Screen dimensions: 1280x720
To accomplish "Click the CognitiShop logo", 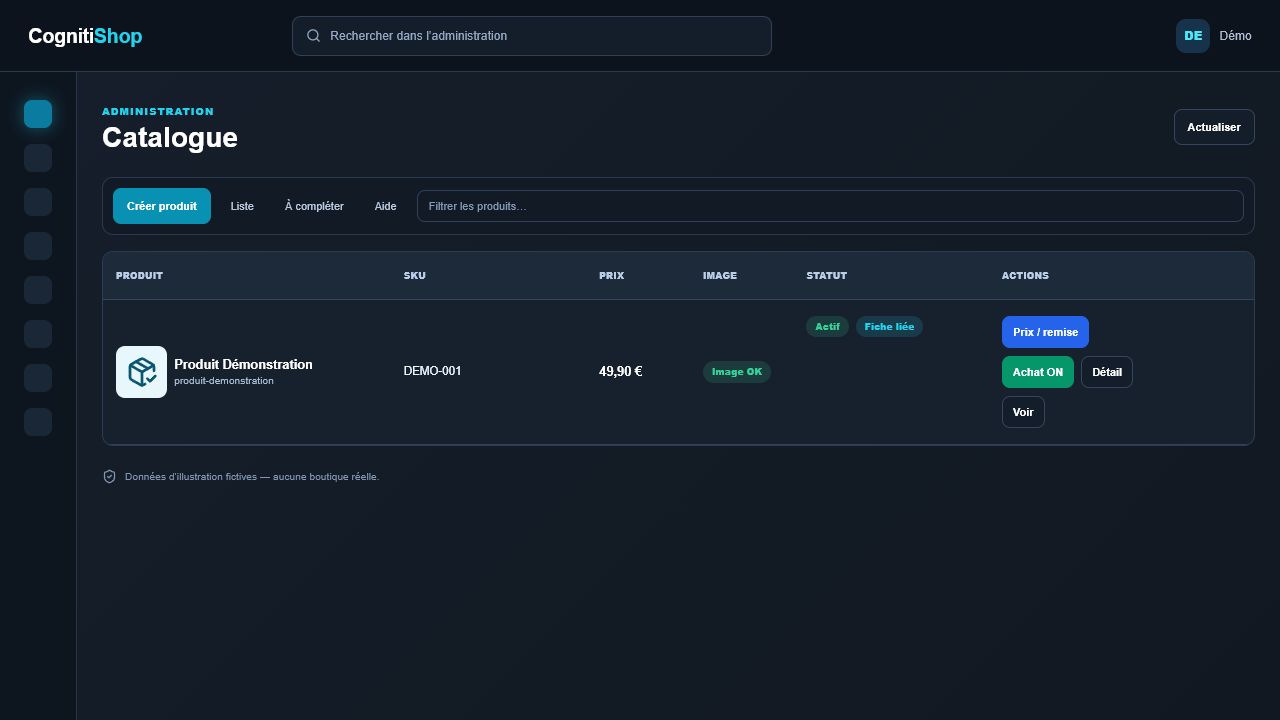I will click(85, 36).
